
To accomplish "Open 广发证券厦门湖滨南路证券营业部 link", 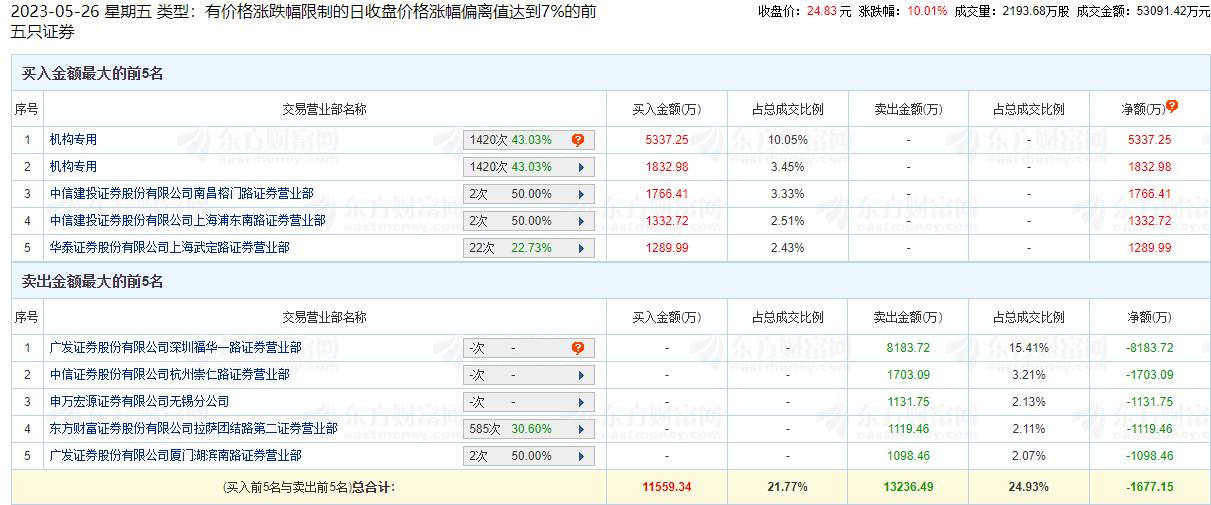I will (x=175, y=455).
